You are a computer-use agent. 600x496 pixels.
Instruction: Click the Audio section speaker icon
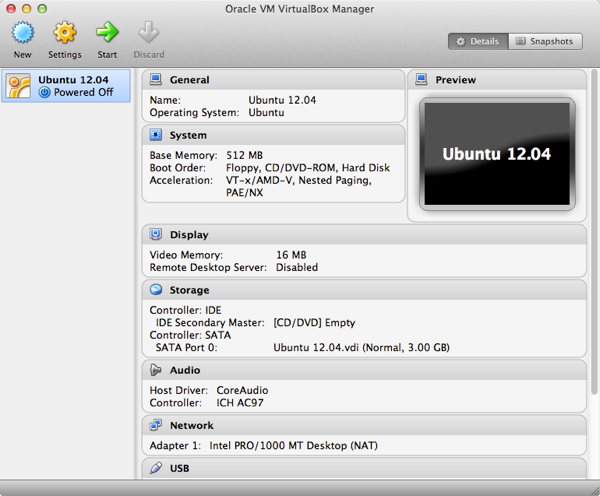coord(156,370)
